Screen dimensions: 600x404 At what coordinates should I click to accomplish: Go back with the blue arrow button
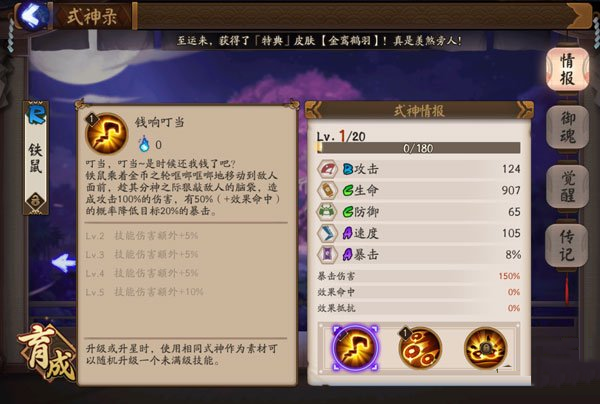pyautogui.click(x=34, y=15)
